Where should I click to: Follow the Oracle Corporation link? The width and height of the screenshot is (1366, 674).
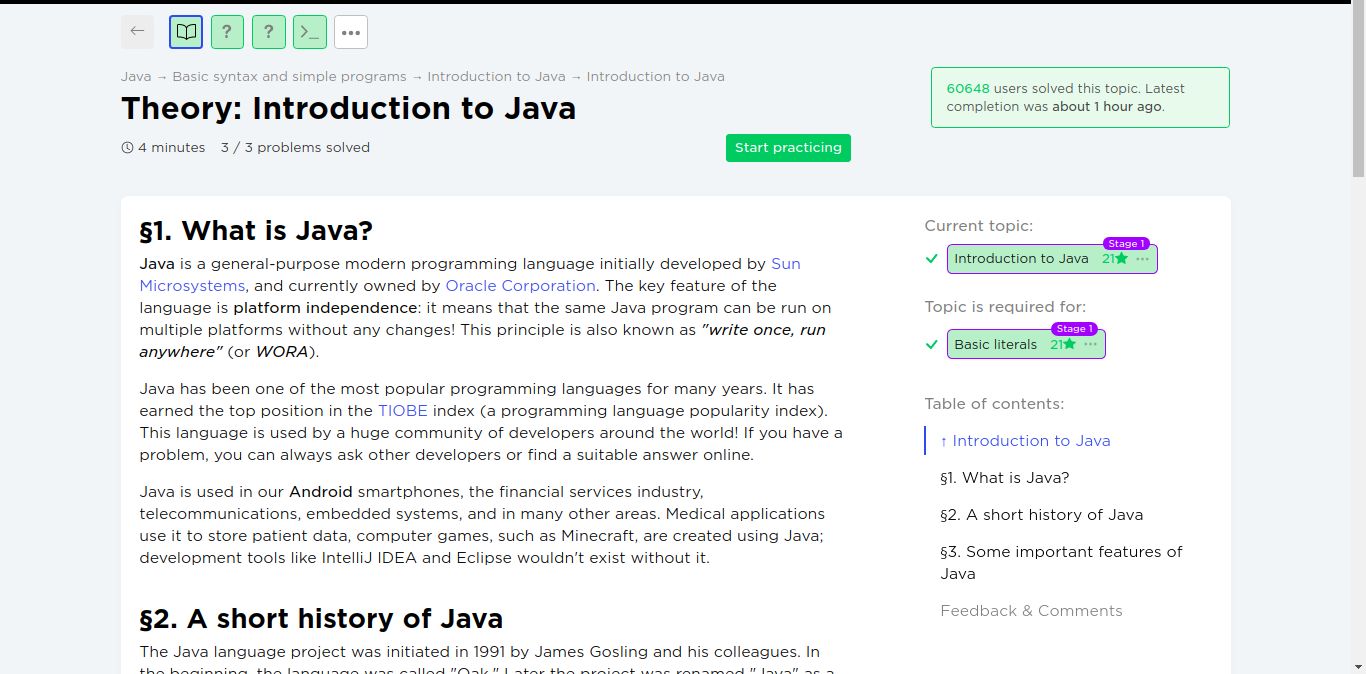click(520, 286)
